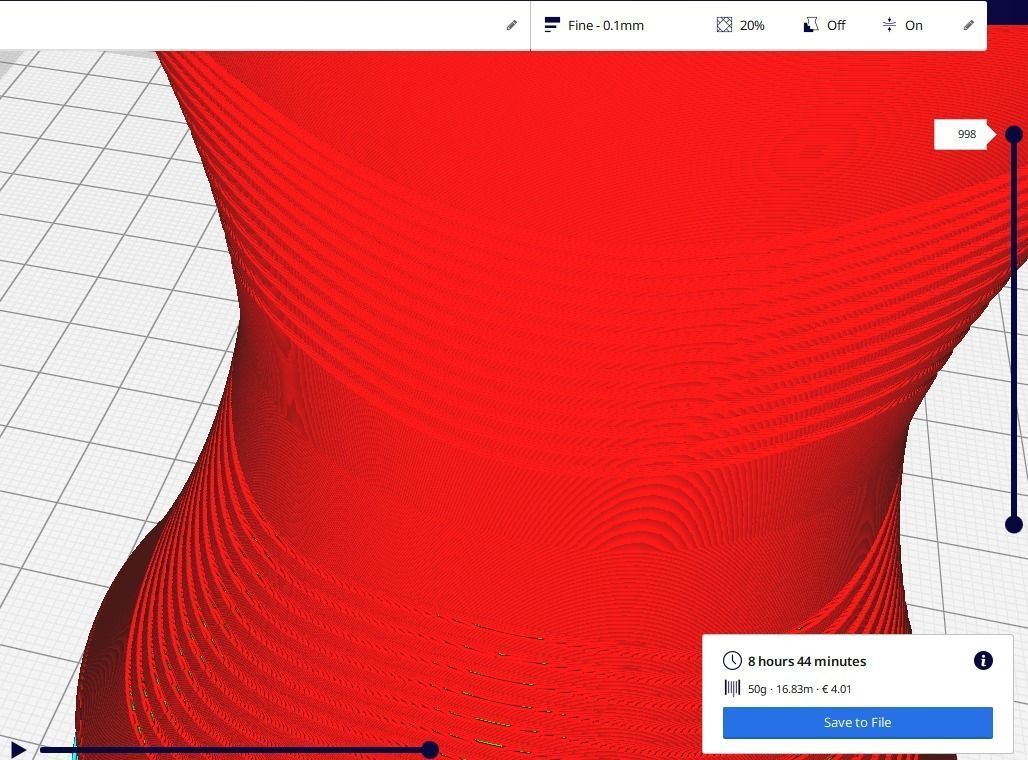Grab the lower layer slider handle

pyautogui.click(x=1014, y=524)
